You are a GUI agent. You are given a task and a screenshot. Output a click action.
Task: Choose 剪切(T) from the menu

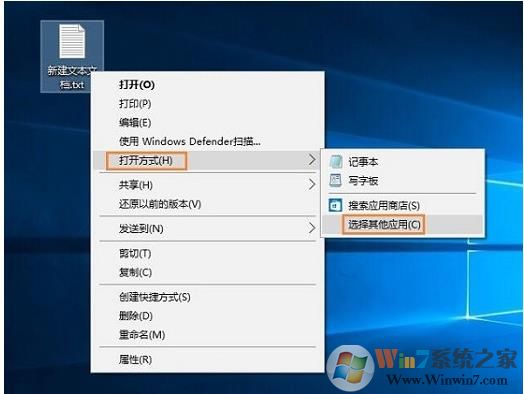point(135,253)
